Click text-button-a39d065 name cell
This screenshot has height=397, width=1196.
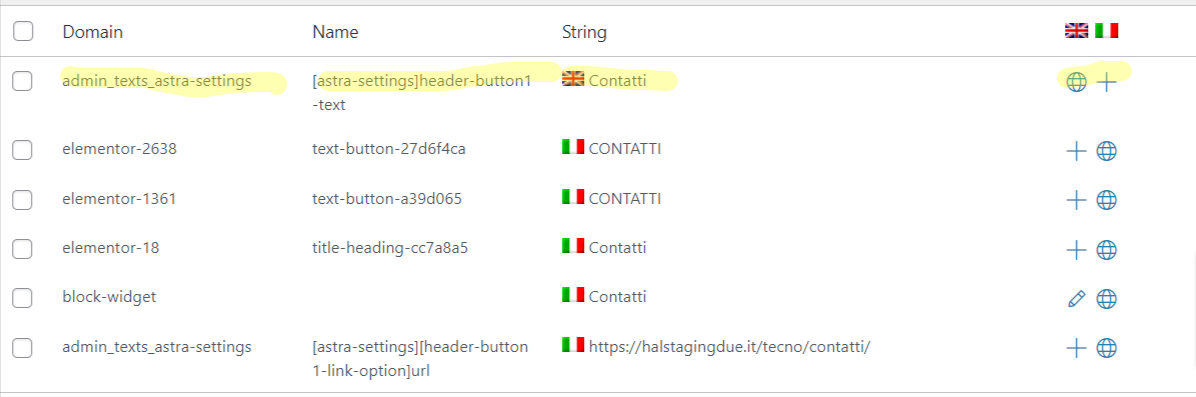point(387,199)
